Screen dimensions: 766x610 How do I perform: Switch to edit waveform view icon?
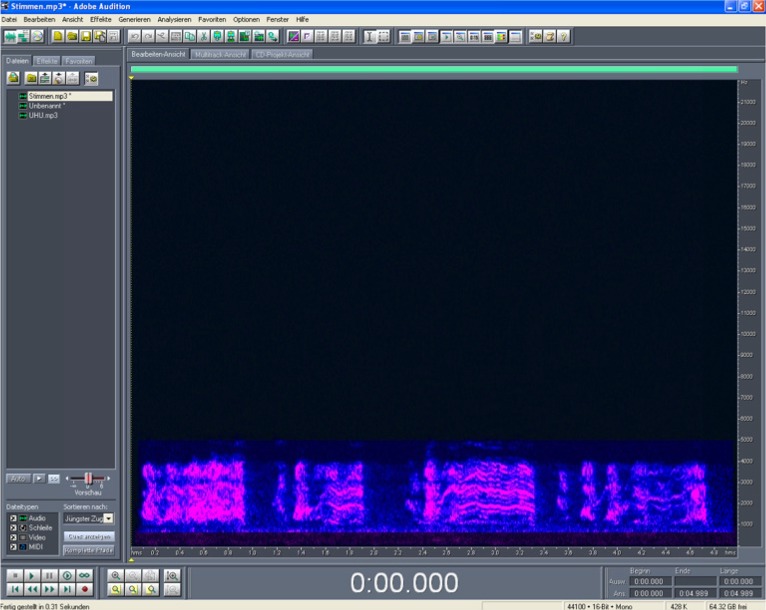click(x=10, y=37)
